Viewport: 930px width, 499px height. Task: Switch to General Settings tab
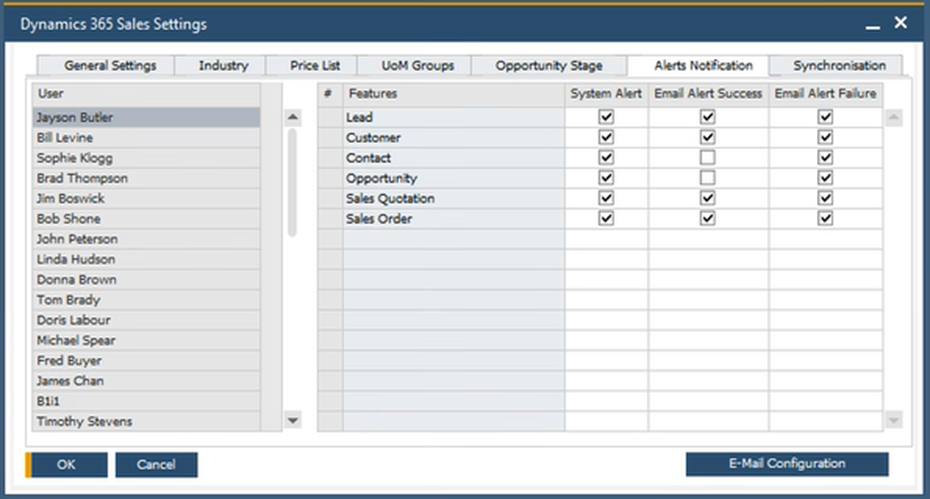coord(110,66)
